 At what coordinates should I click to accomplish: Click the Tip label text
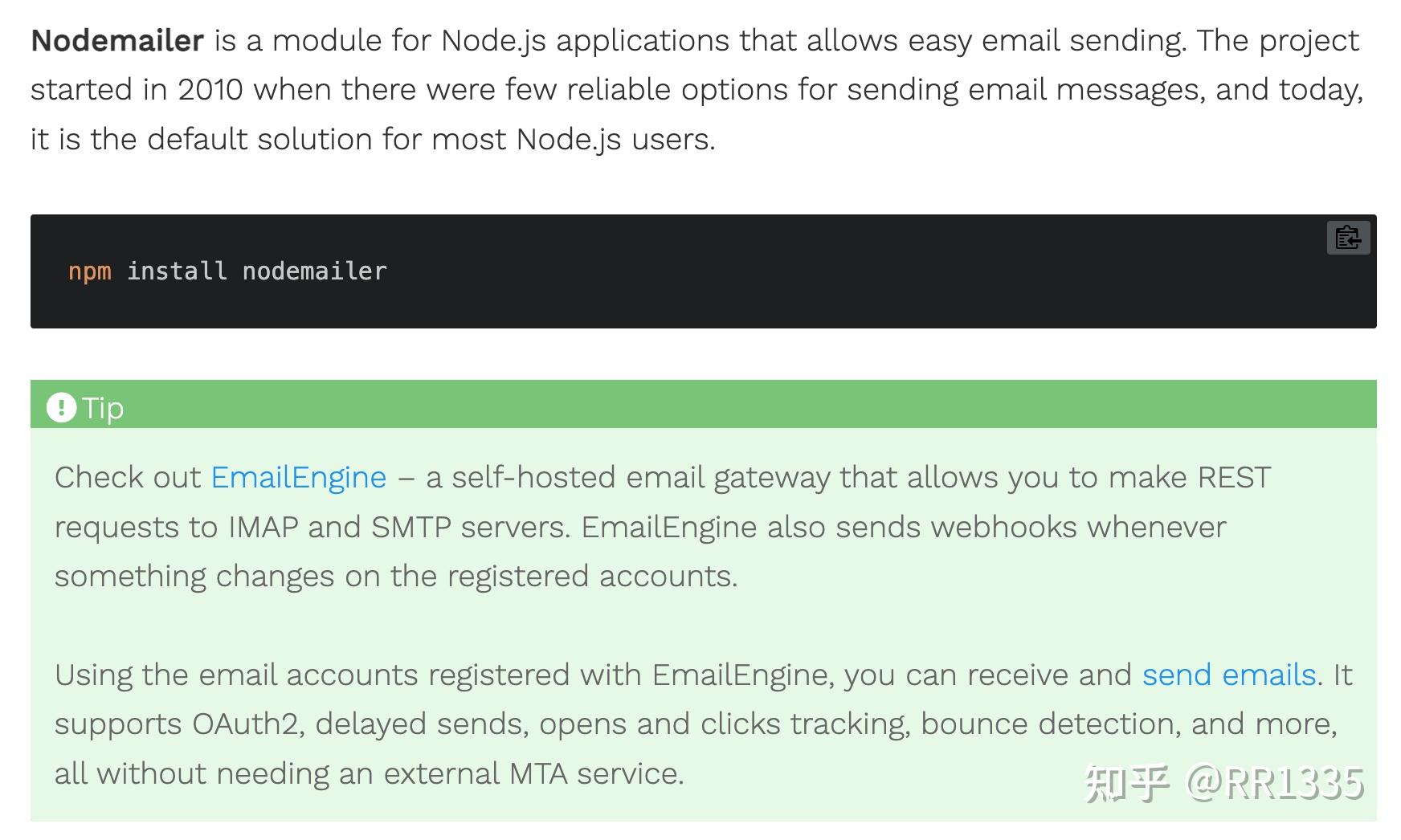coord(104,407)
